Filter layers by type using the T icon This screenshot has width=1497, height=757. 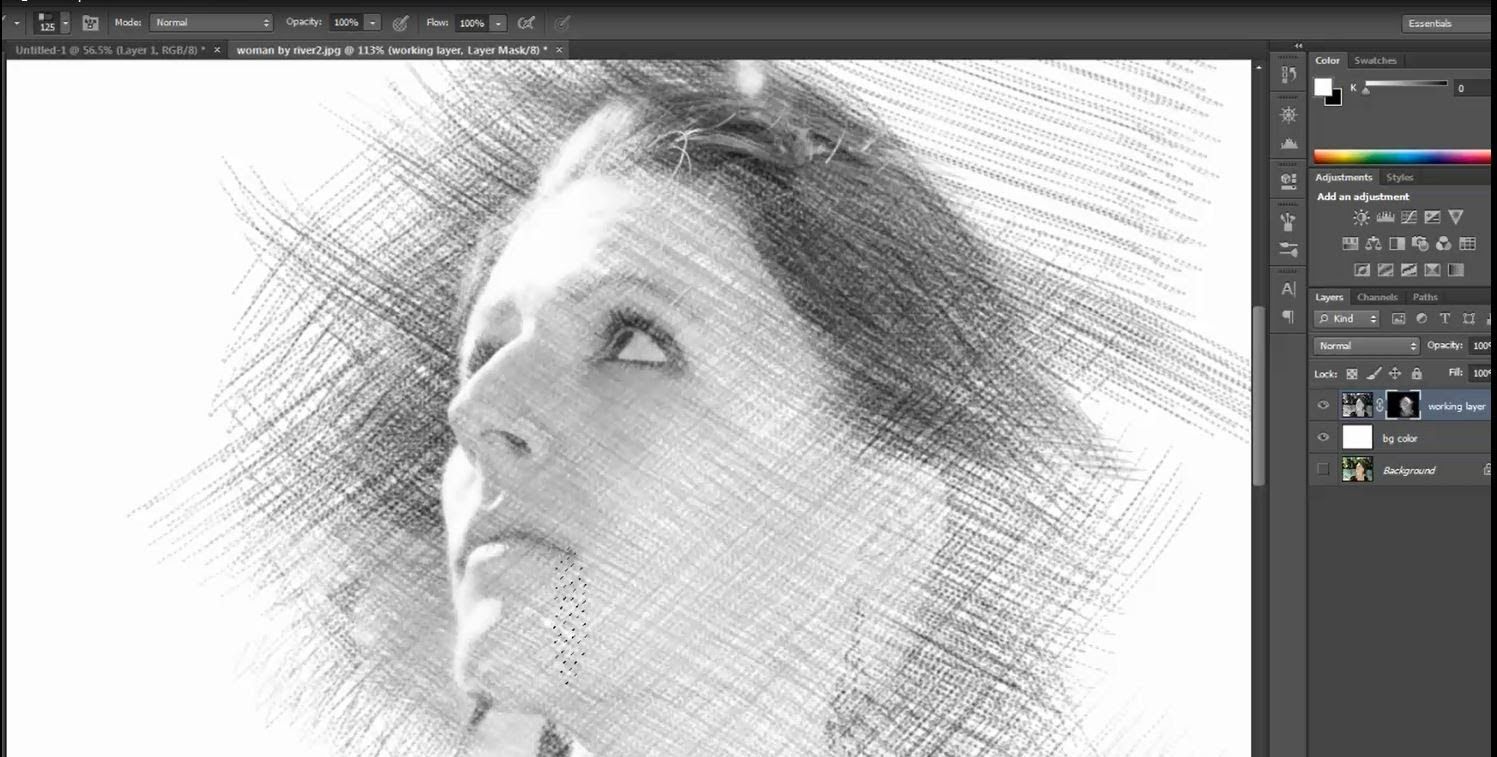(1444, 318)
